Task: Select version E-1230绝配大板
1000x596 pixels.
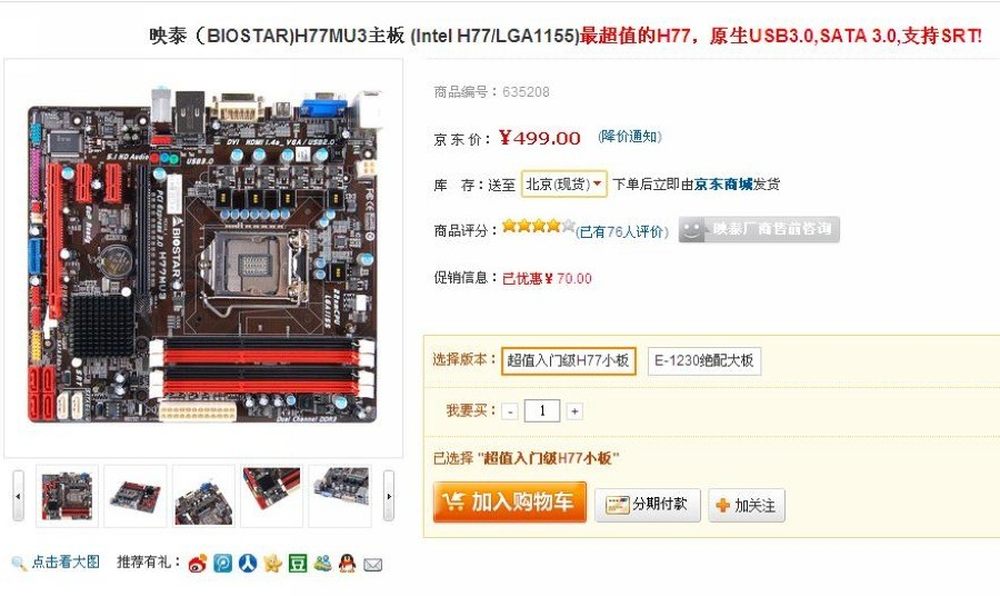Action: [704, 361]
